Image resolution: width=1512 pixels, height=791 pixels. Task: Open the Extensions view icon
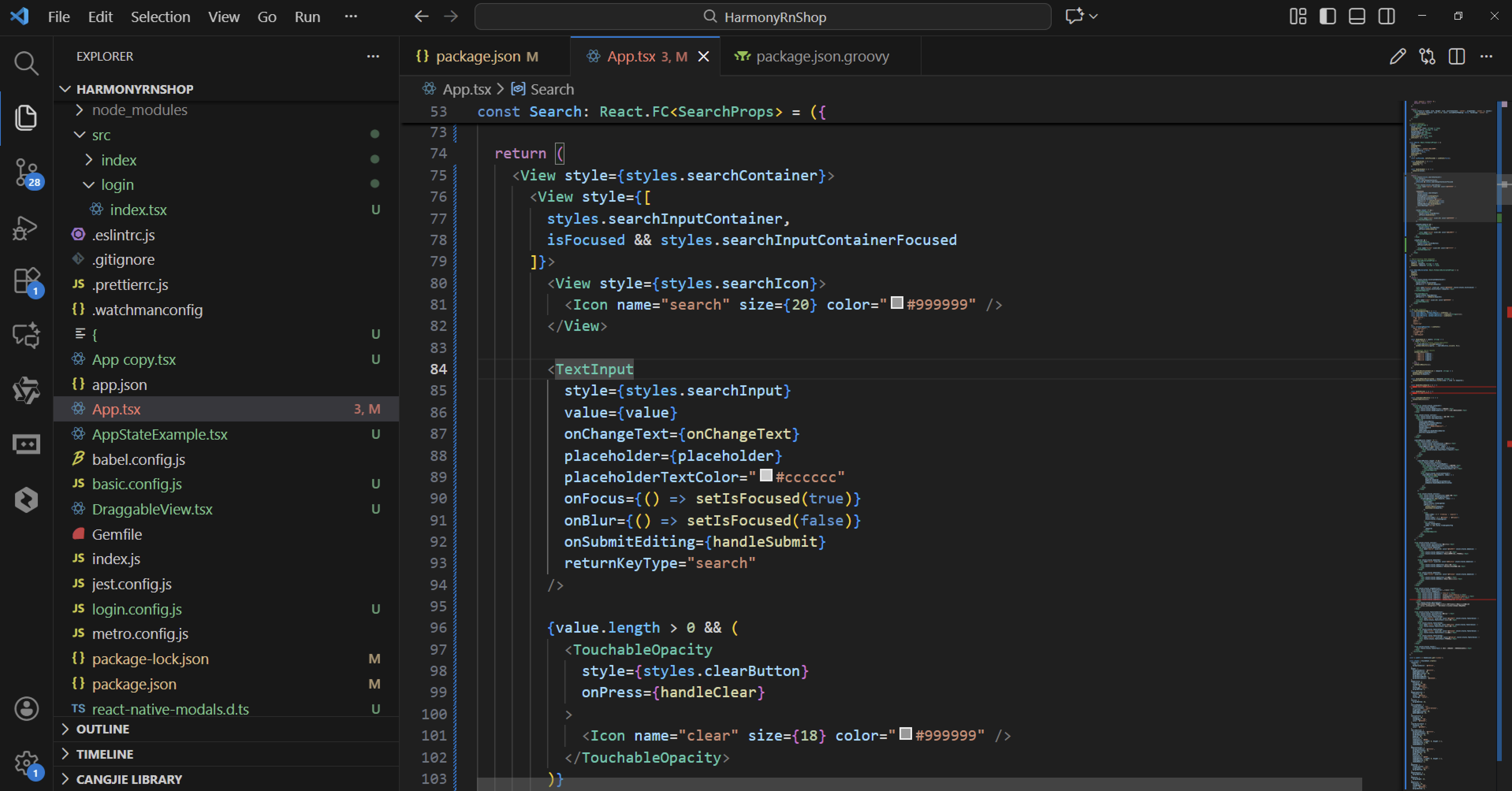point(26,282)
